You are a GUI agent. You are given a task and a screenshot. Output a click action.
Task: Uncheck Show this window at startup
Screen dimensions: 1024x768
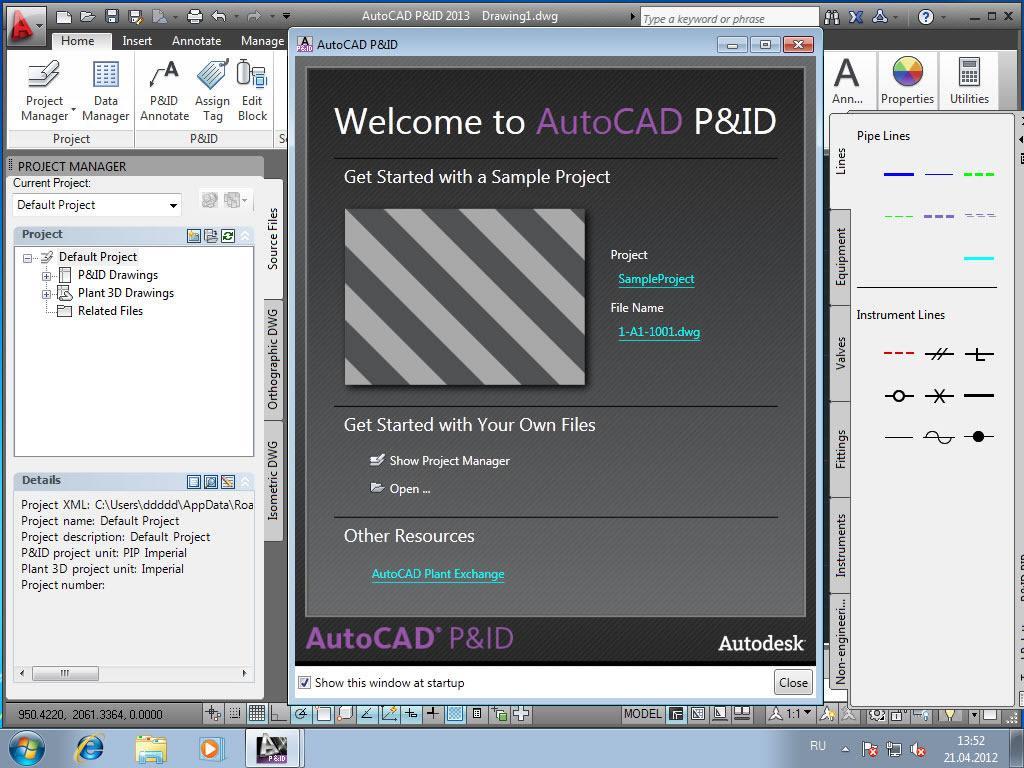coord(304,682)
